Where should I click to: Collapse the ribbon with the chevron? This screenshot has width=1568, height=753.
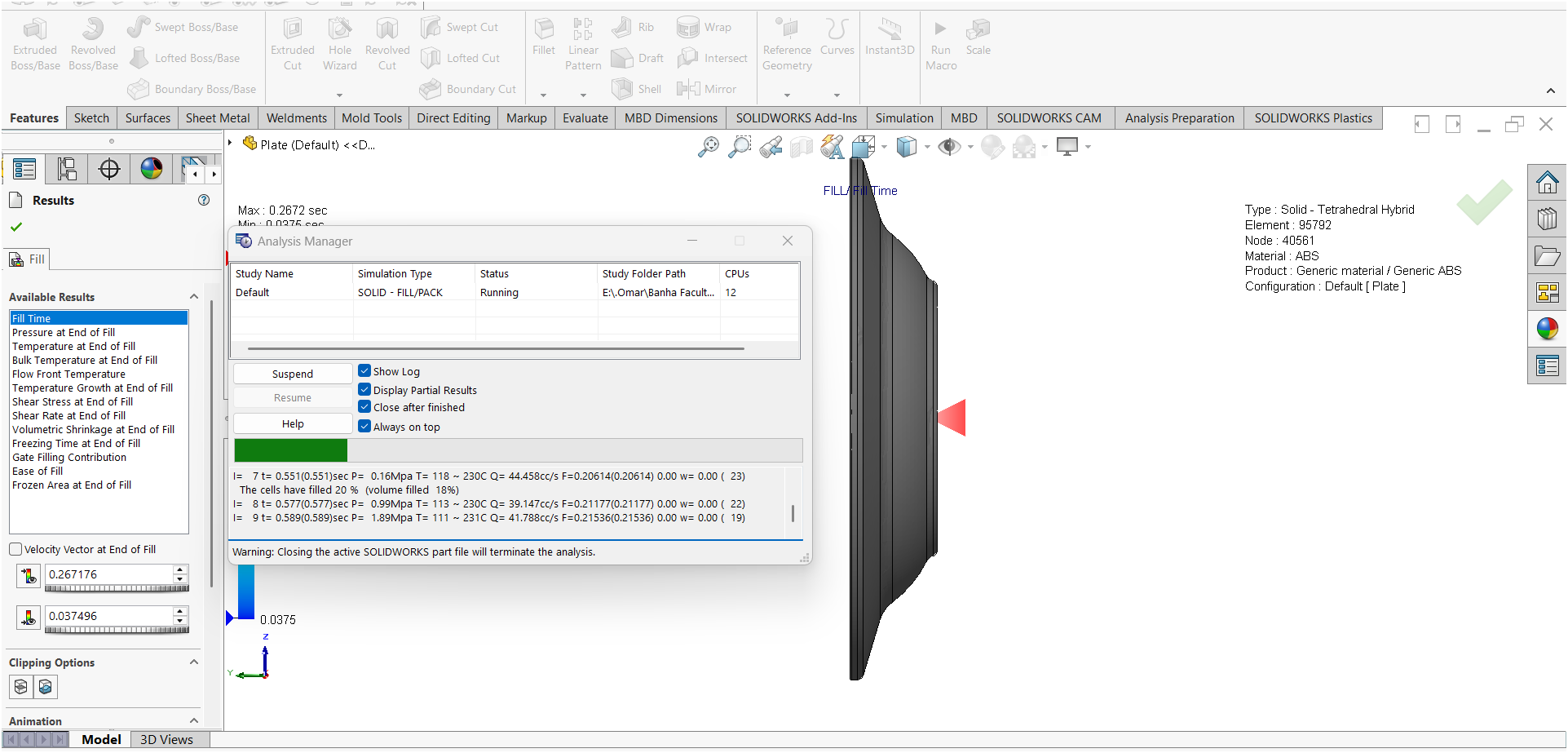click(x=1550, y=91)
